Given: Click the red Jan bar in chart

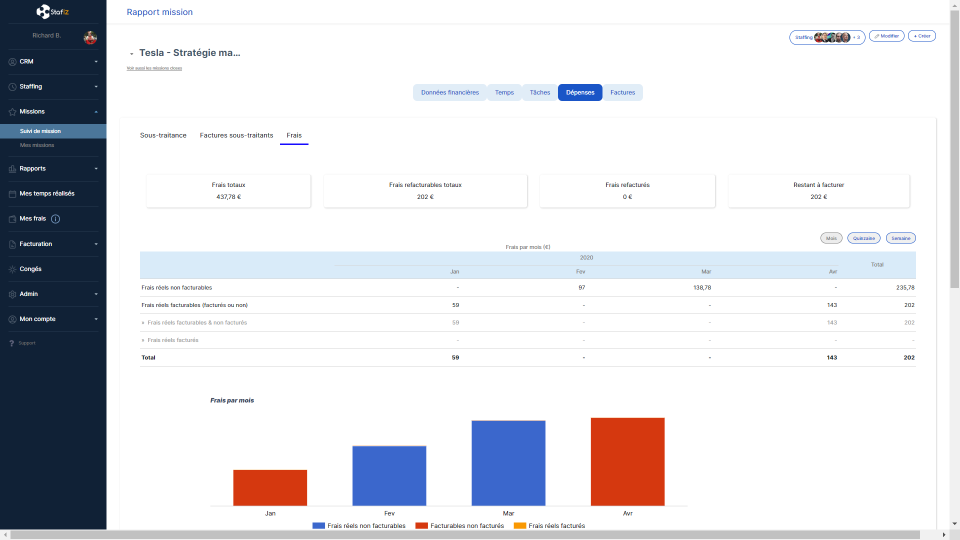Looking at the screenshot, I should click(x=270, y=488).
